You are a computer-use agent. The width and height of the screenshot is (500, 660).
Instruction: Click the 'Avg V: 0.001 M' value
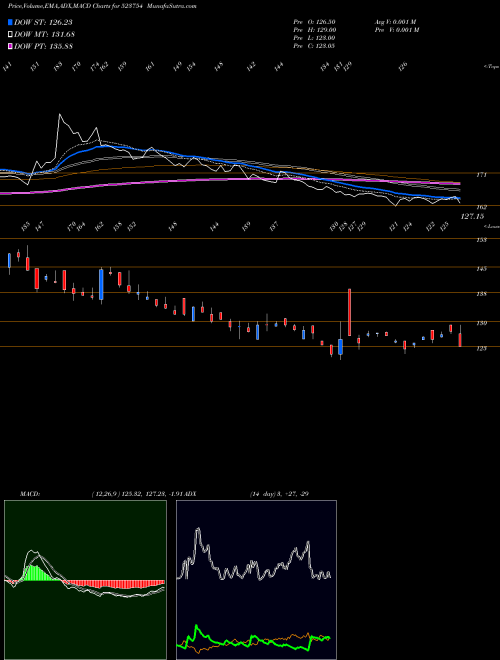tap(395, 22)
